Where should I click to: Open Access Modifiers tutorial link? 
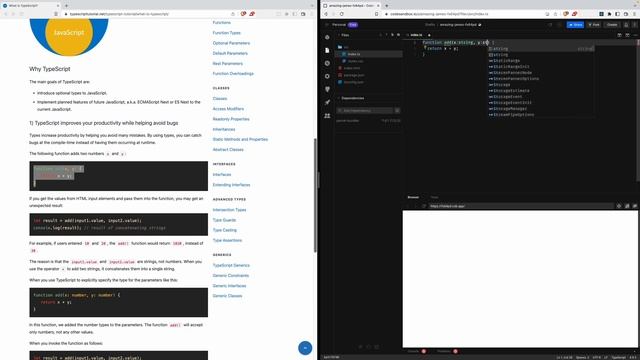point(228,109)
